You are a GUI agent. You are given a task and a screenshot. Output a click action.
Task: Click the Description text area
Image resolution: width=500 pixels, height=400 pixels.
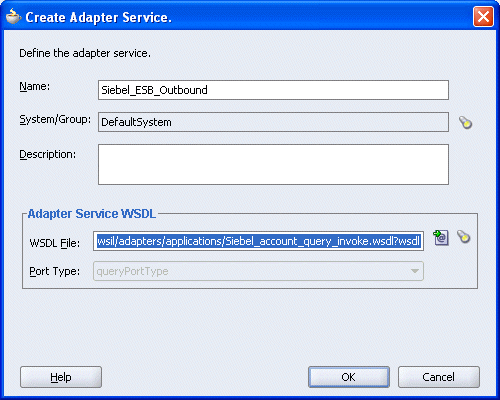tap(273, 164)
